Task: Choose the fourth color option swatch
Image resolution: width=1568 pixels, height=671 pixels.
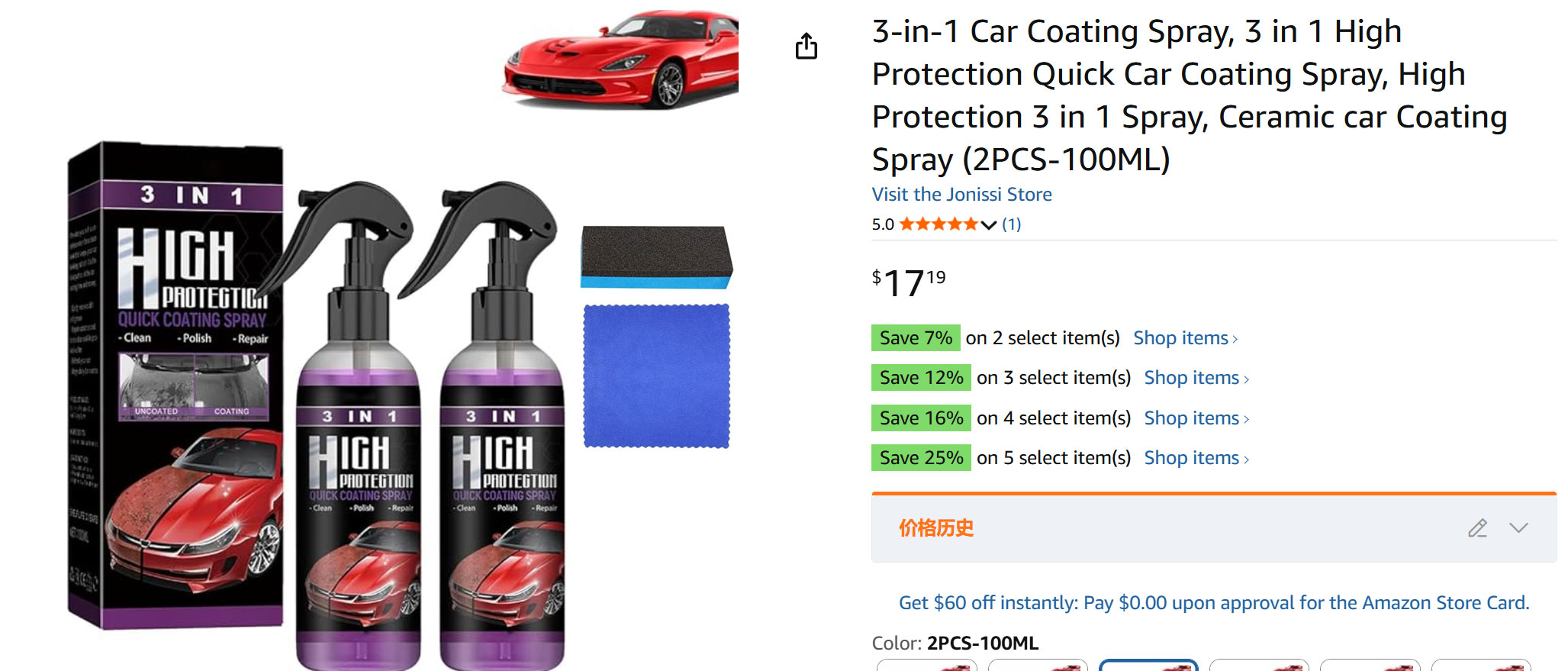Action: [x=1259, y=665]
